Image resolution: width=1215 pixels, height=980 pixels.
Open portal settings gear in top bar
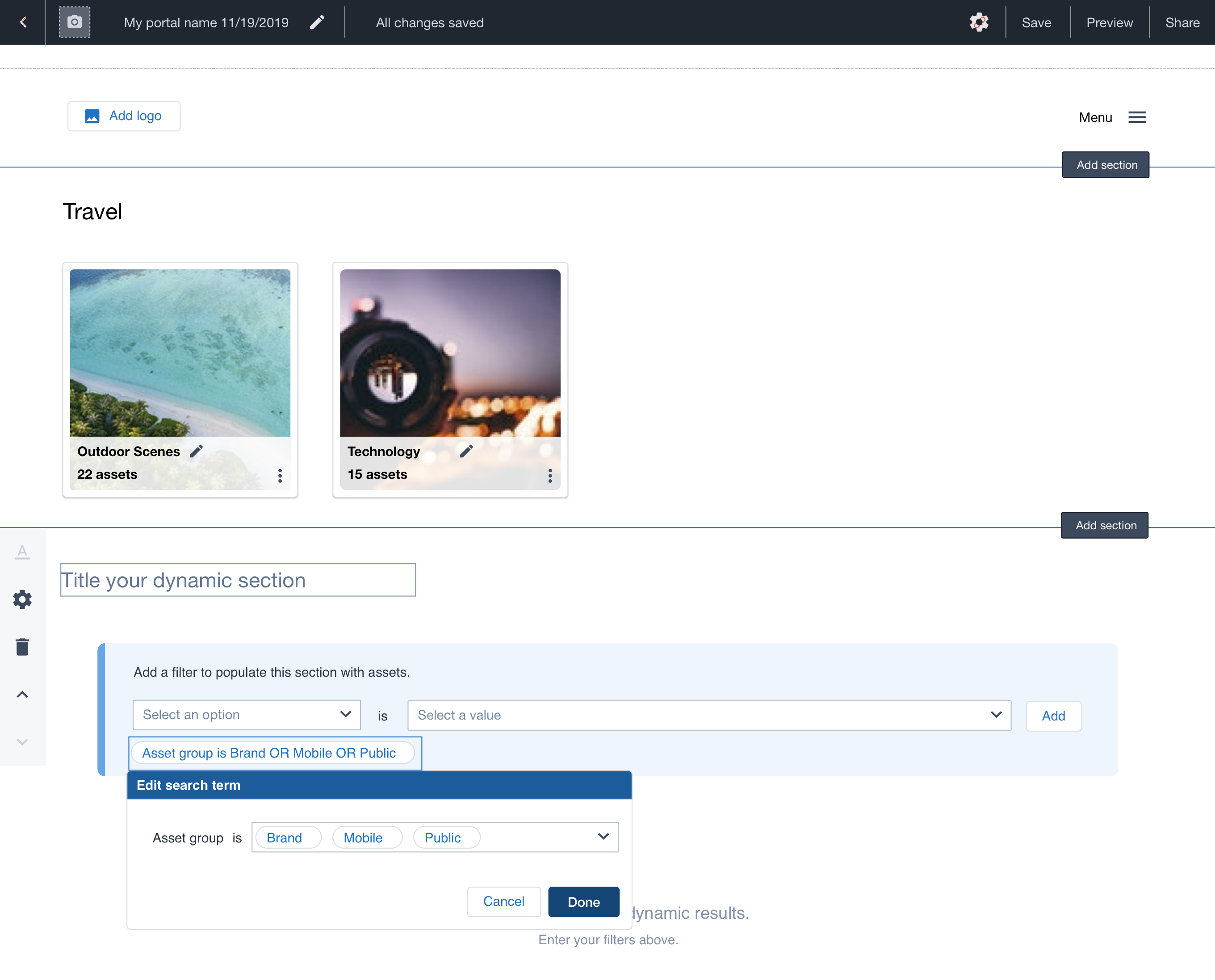979,23
